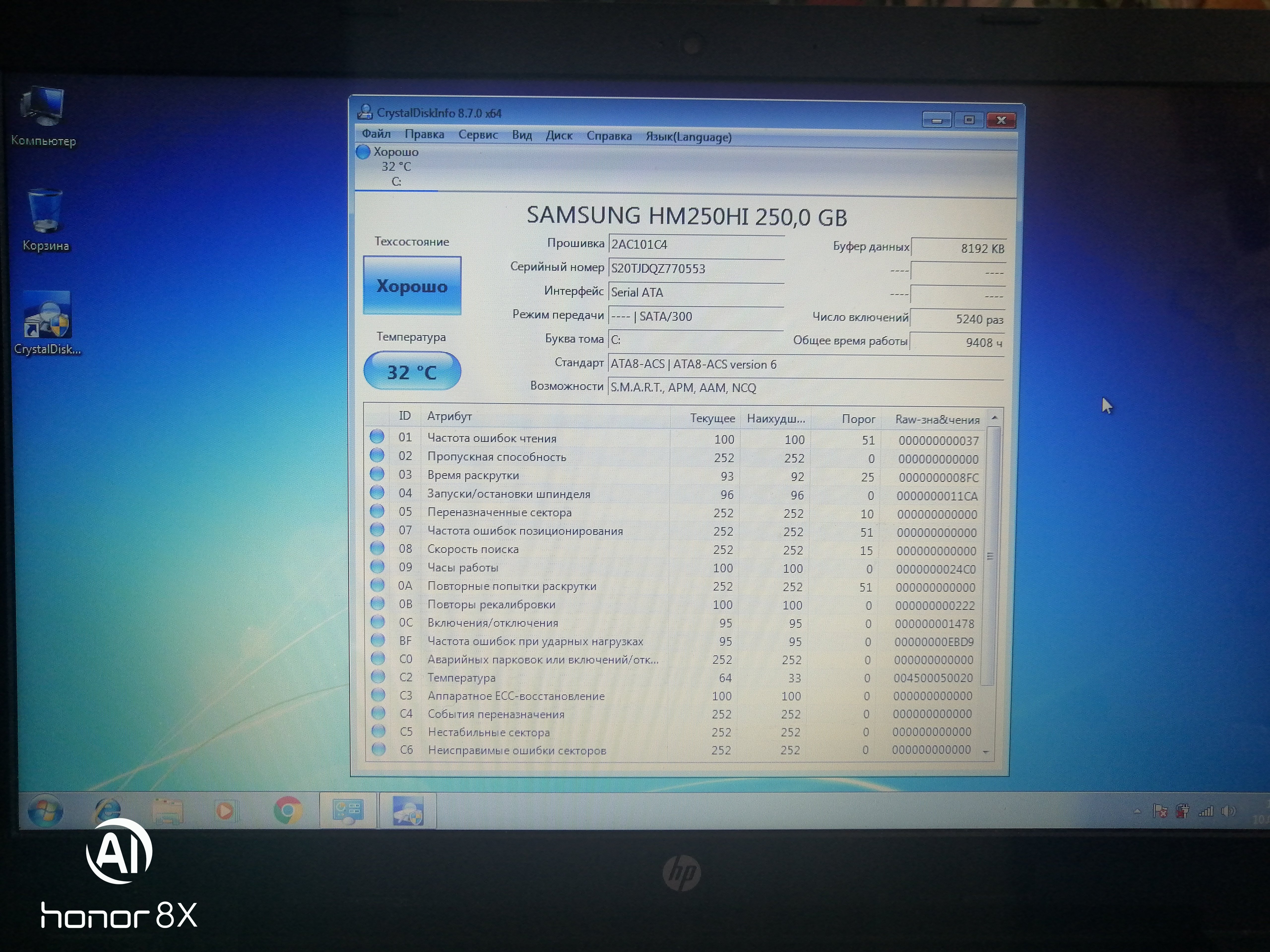
Task: Click the network signal tray icon
Action: 1206,811
